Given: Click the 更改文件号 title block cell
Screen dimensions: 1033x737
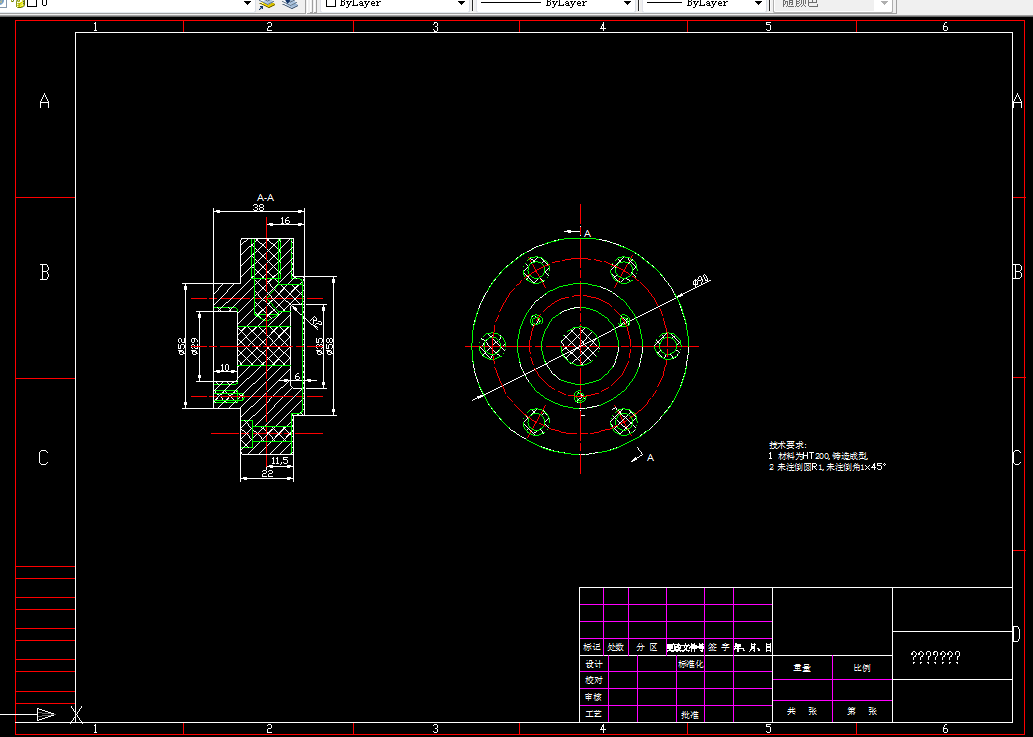Looking at the screenshot, I should (x=685, y=647).
